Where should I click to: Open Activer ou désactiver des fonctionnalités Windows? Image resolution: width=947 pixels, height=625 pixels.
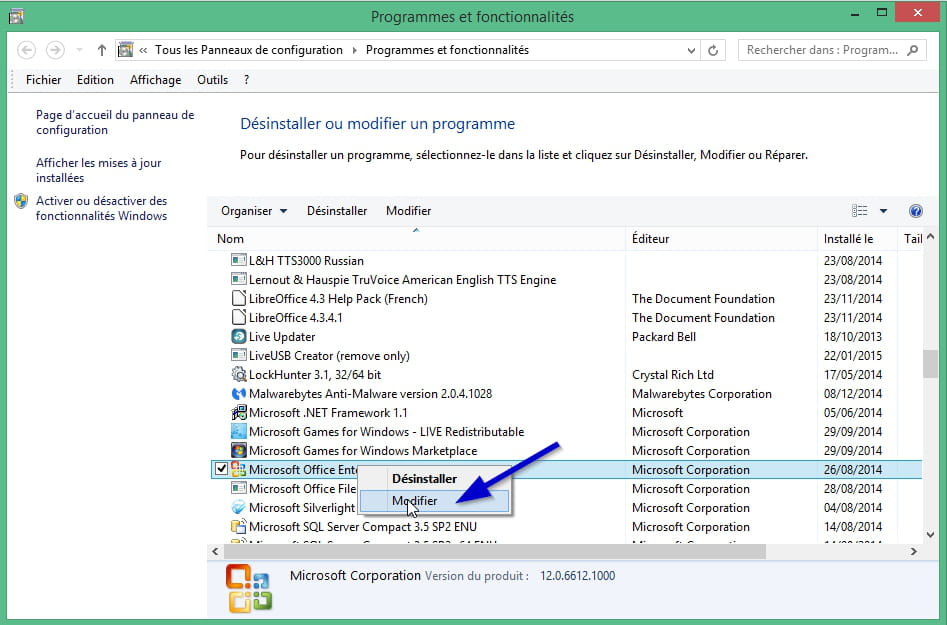point(101,208)
